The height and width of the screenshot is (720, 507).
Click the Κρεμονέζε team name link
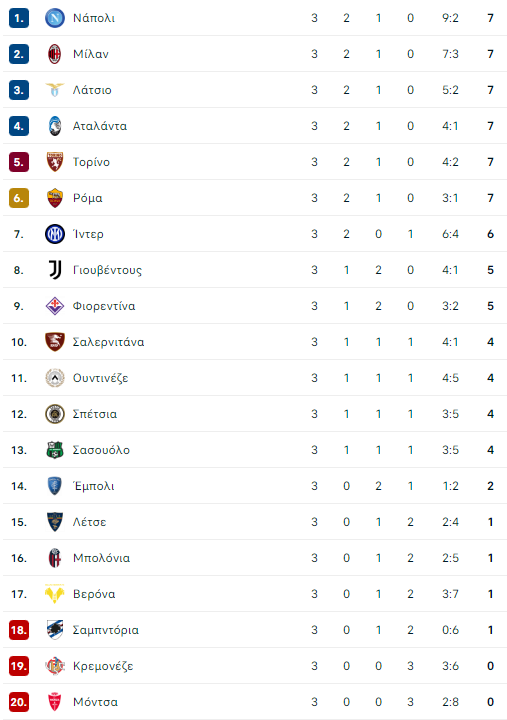[103, 666]
